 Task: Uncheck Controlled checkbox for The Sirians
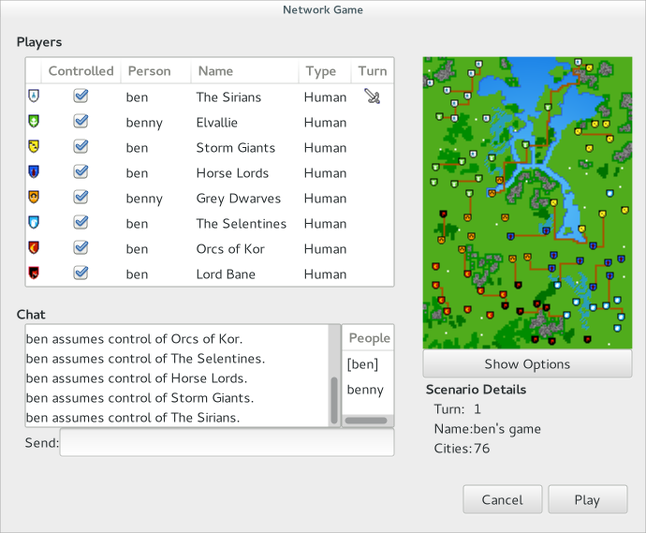[x=81, y=97]
